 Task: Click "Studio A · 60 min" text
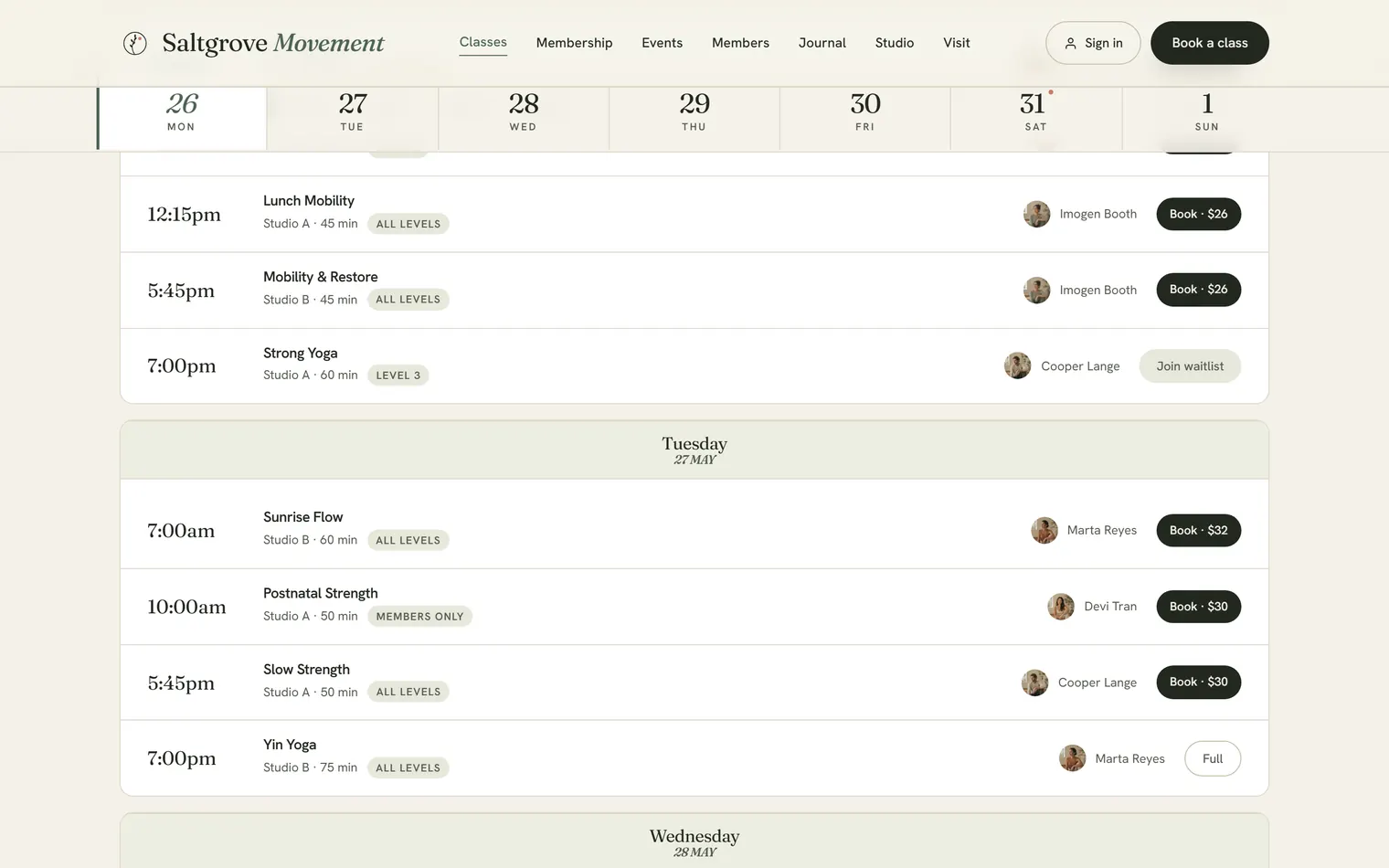(311, 375)
